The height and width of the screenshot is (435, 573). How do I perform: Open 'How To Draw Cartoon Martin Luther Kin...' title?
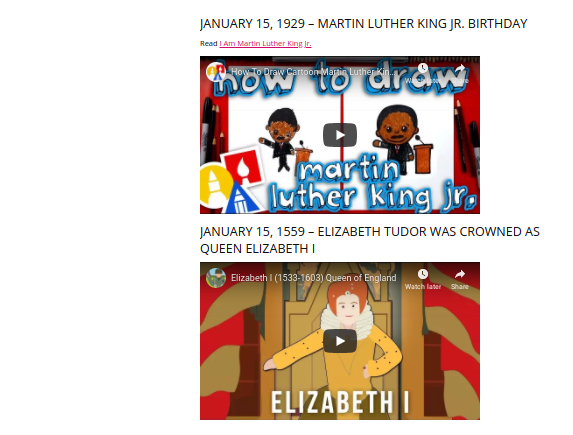point(313,72)
